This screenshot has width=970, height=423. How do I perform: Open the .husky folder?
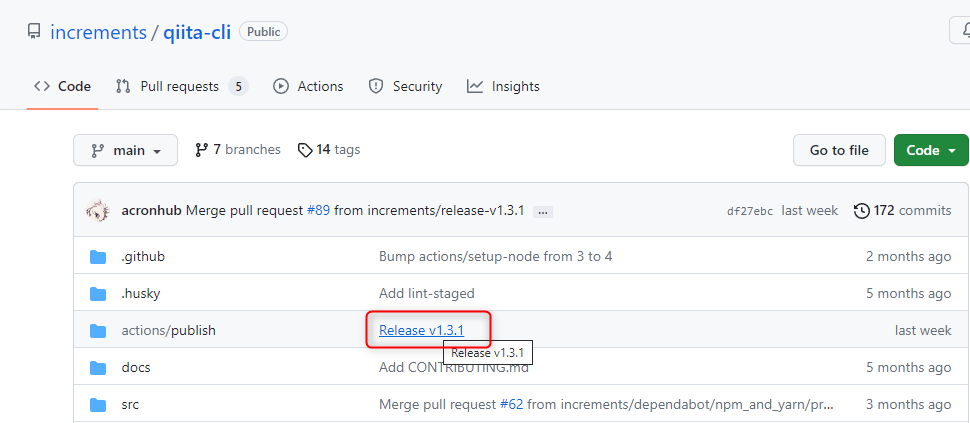[141, 294]
